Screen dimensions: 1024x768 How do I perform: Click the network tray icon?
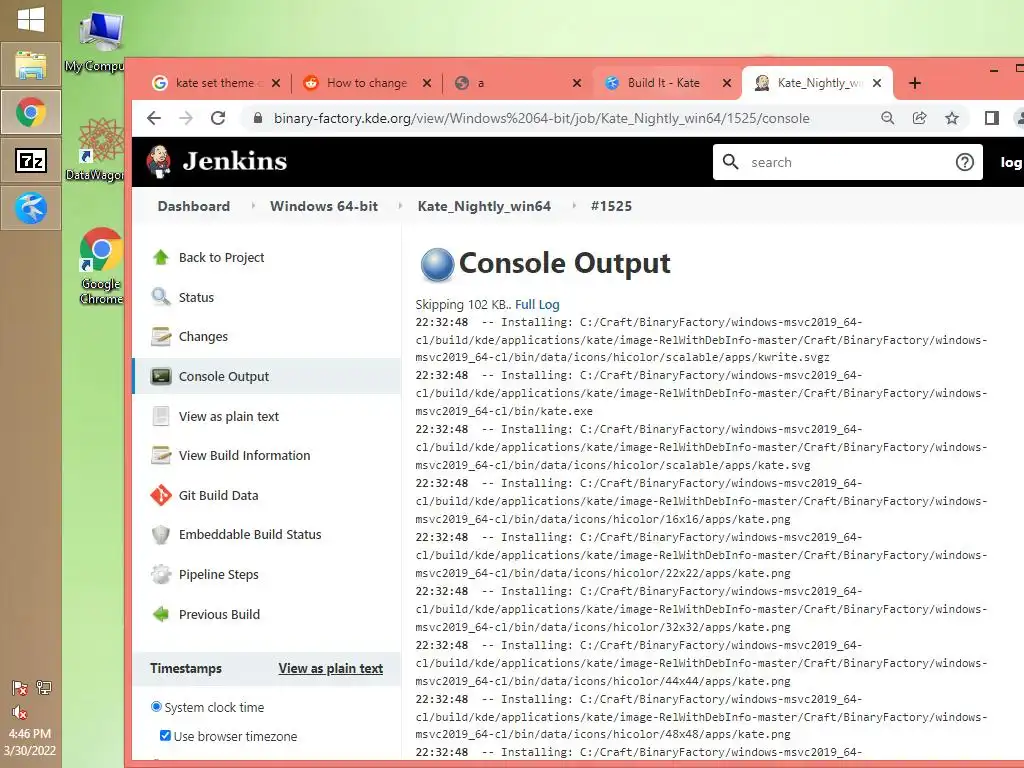(44, 687)
